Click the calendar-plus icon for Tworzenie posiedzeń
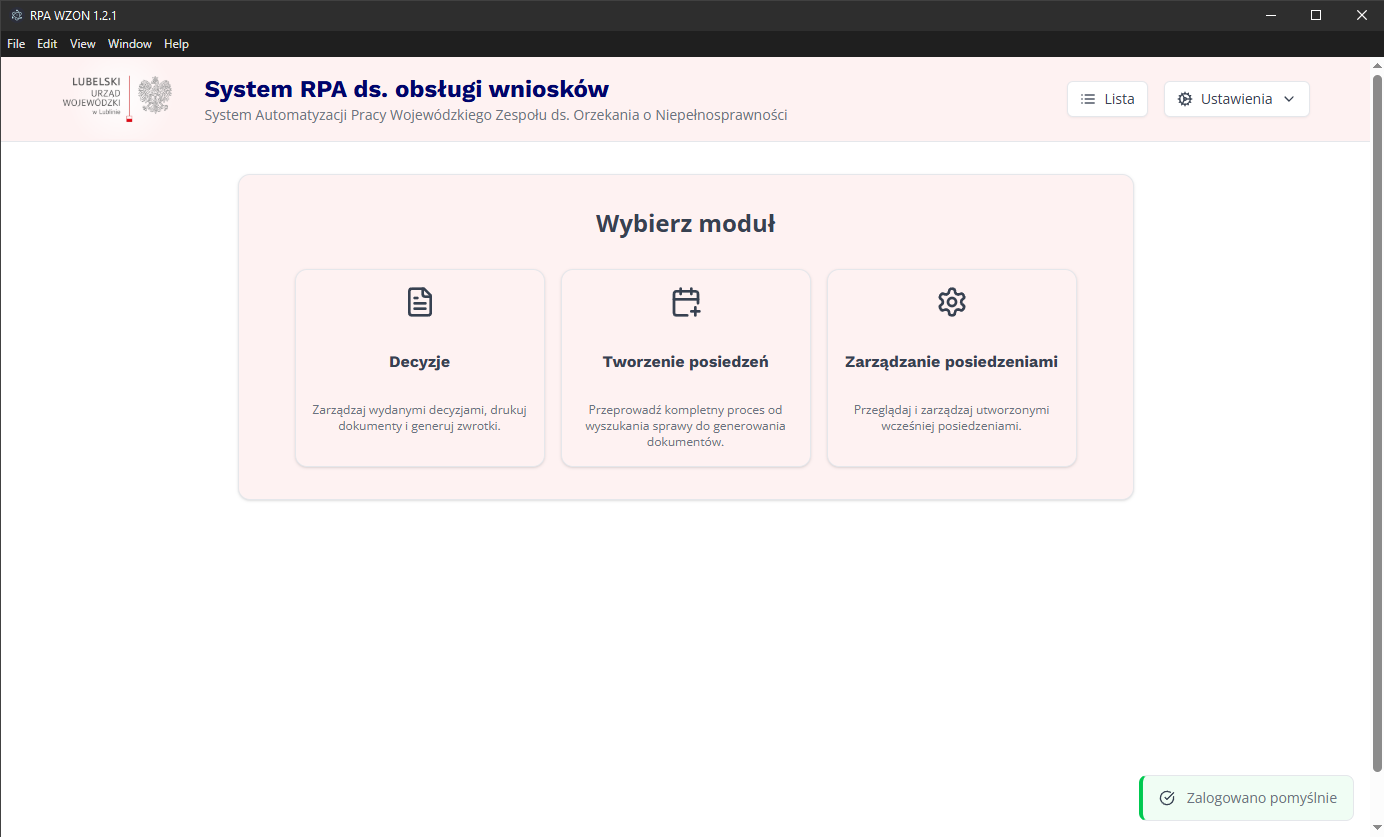 pyautogui.click(x=686, y=302)
